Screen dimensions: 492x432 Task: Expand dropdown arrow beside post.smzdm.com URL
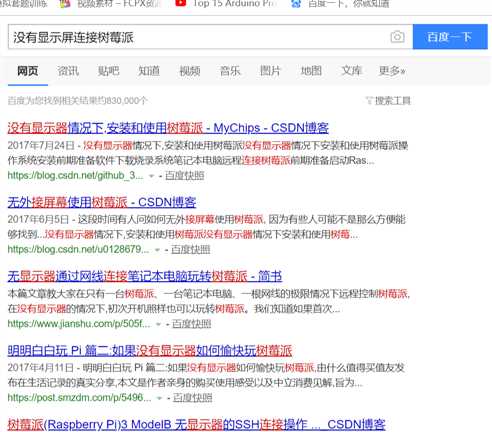(159, 398)
